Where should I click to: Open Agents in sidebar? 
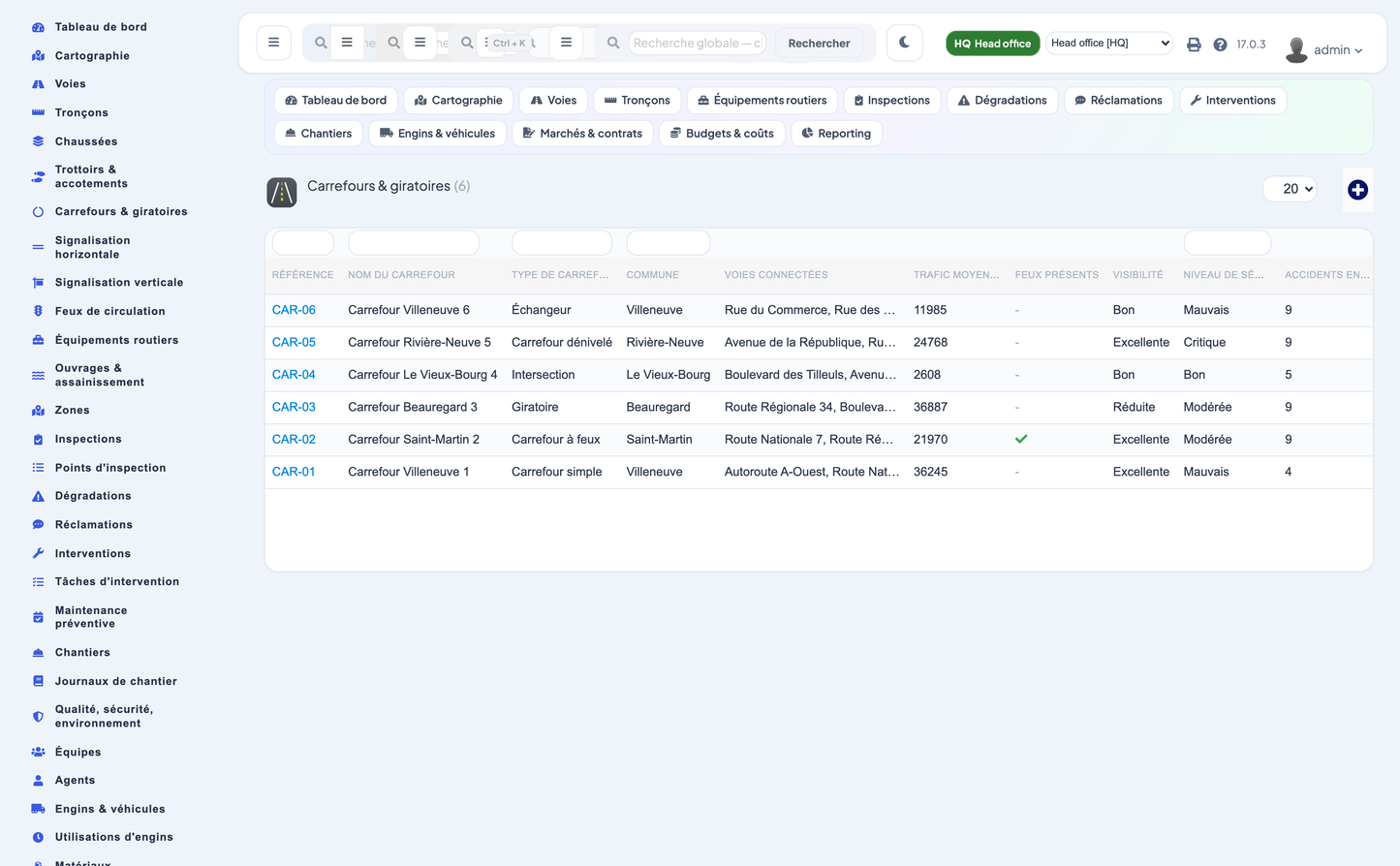click(x=75, y=781)
